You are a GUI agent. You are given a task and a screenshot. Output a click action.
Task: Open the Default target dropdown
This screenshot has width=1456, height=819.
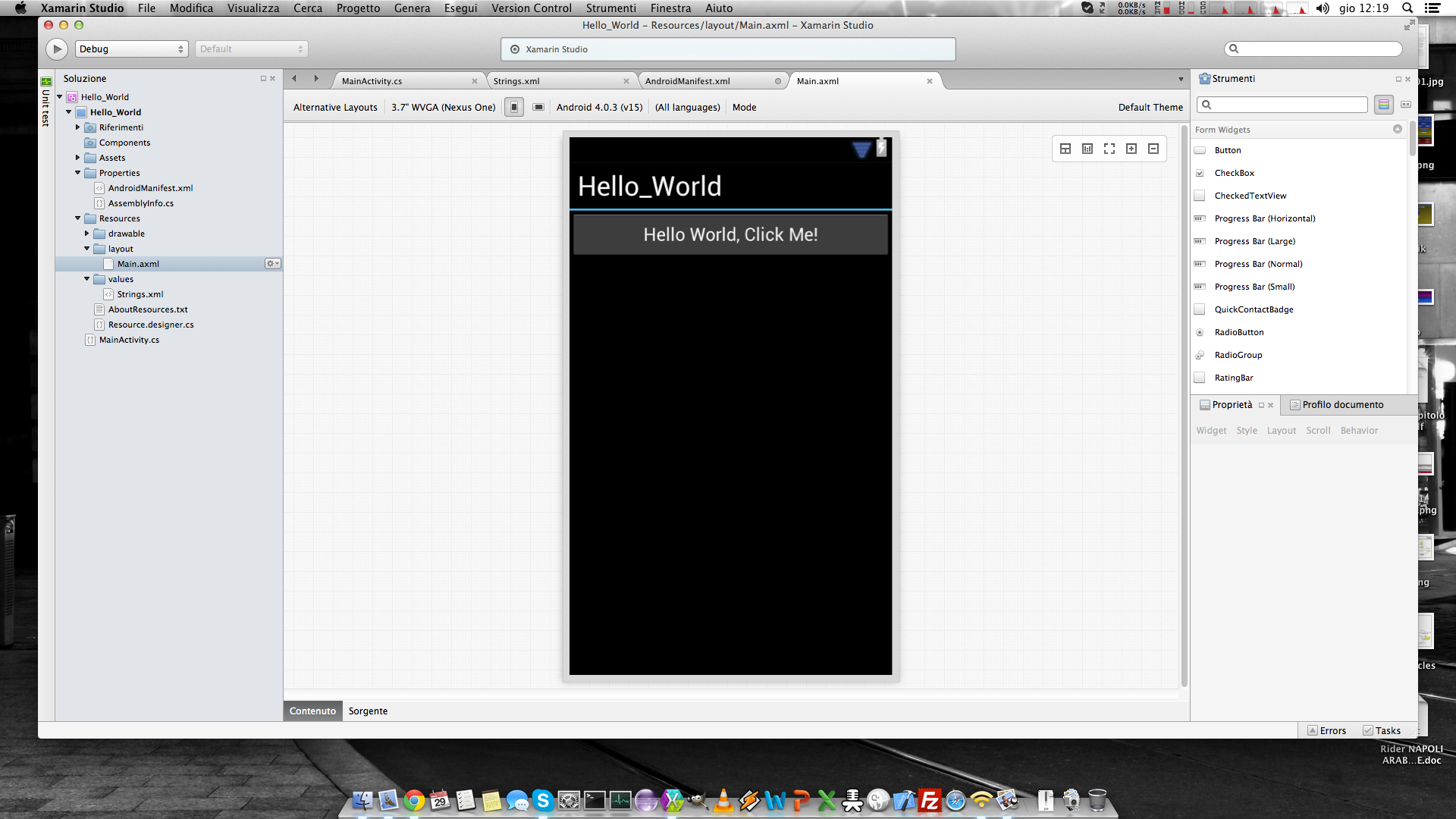click(252, 49)
